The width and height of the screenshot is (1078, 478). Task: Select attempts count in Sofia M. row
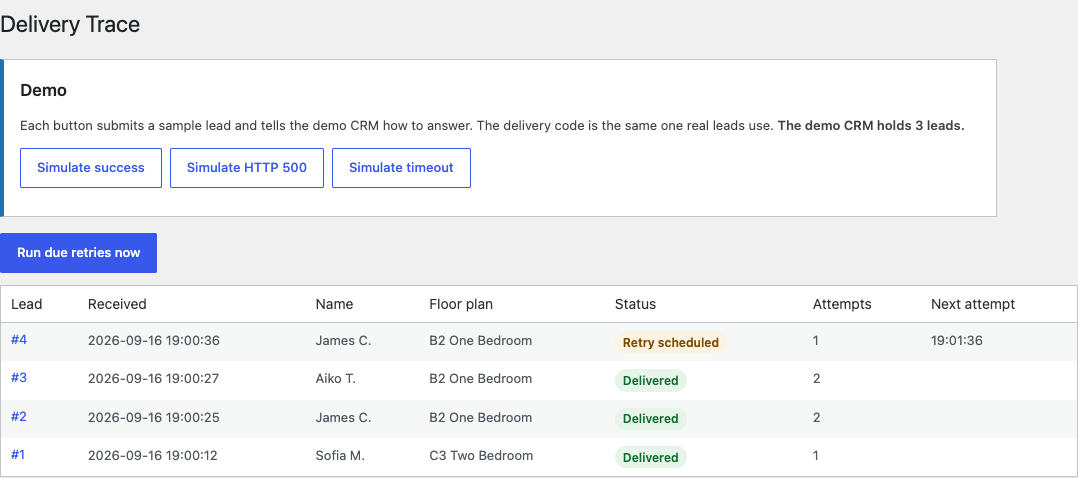tap(816, 455)
